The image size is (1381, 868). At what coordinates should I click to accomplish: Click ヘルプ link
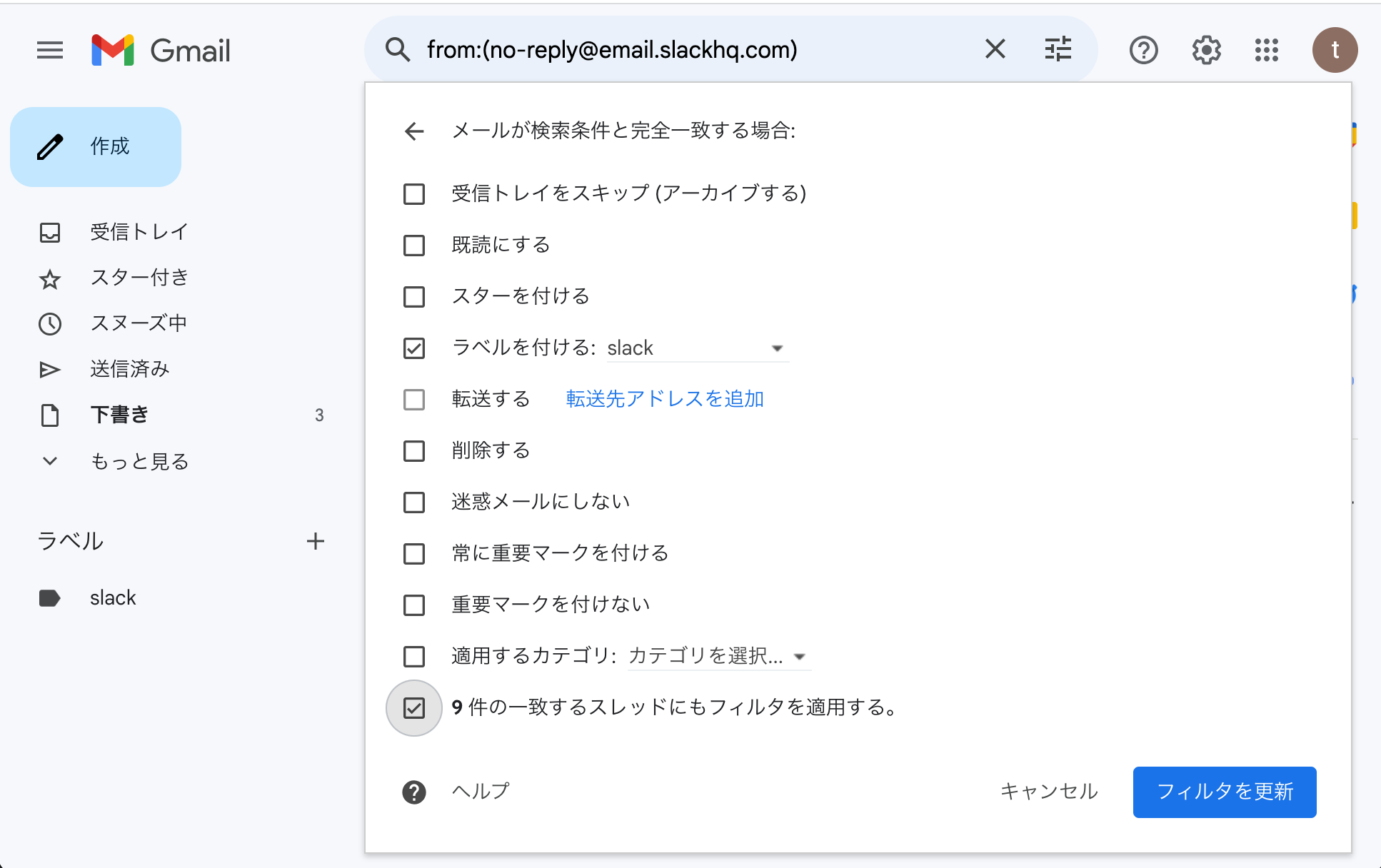[x=481, y=791]
